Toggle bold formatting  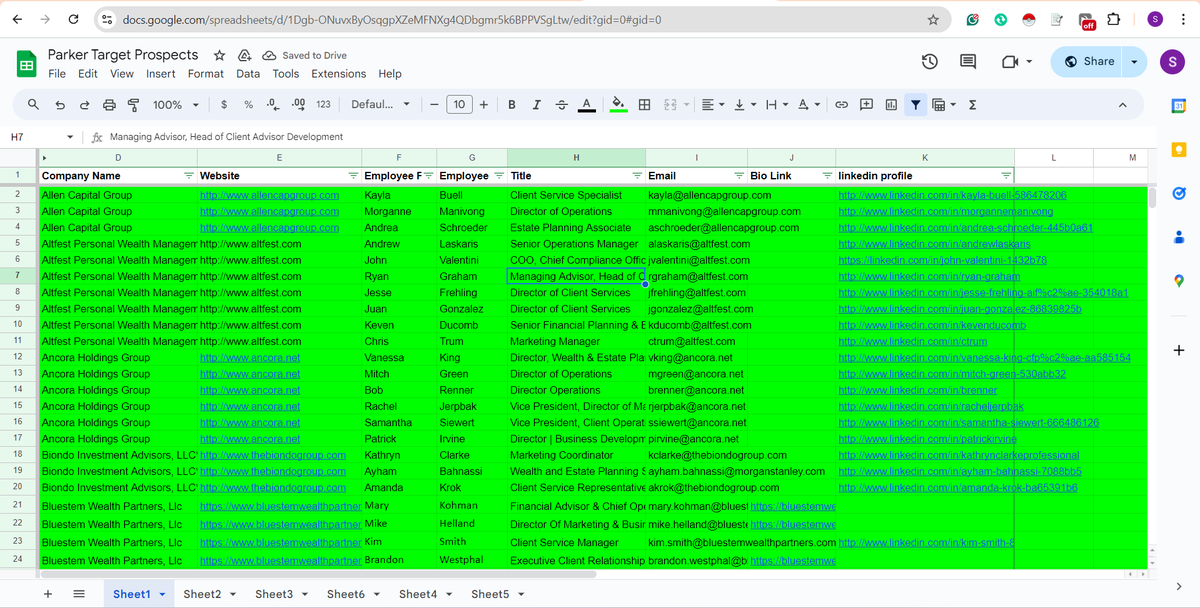pos(512,104)
